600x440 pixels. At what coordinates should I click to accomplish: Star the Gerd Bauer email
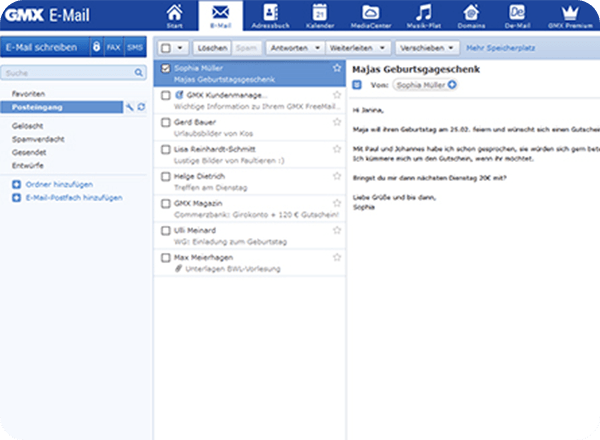(337, 122)
